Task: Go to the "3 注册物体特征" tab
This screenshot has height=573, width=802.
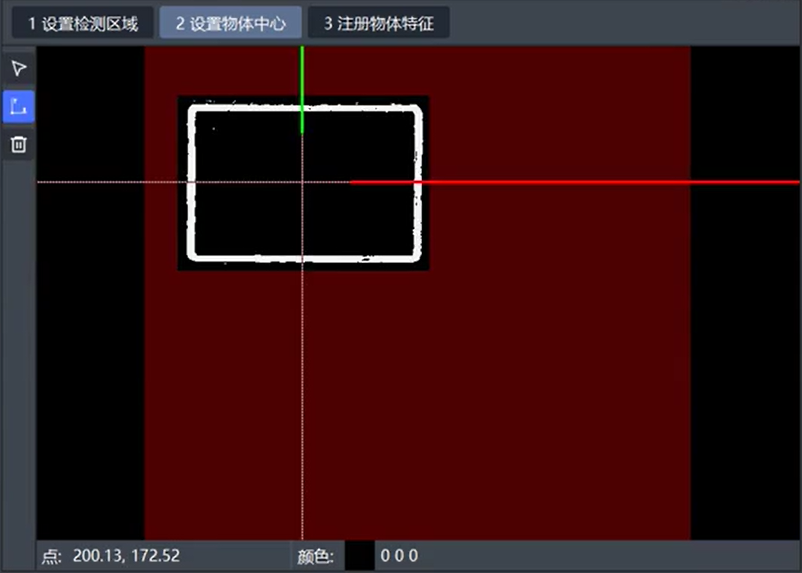Action: (379, 23)
